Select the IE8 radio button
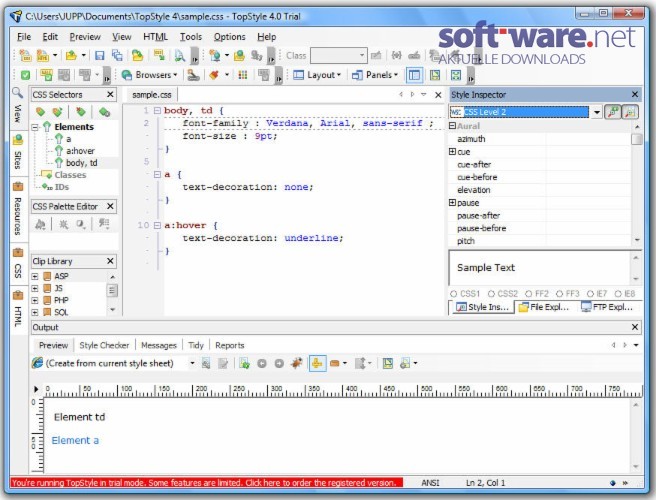Image resolution: width=656 pixels, height=500 pixels. (618, 294)
